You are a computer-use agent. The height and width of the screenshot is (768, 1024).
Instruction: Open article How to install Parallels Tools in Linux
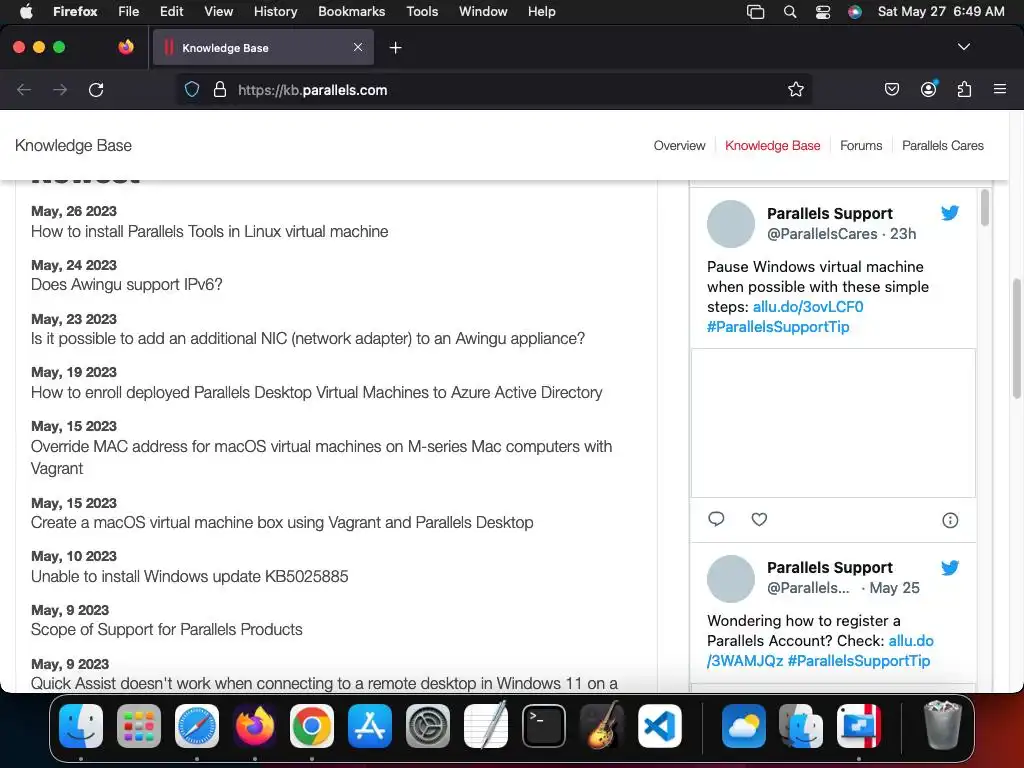[x=210, y=231]
